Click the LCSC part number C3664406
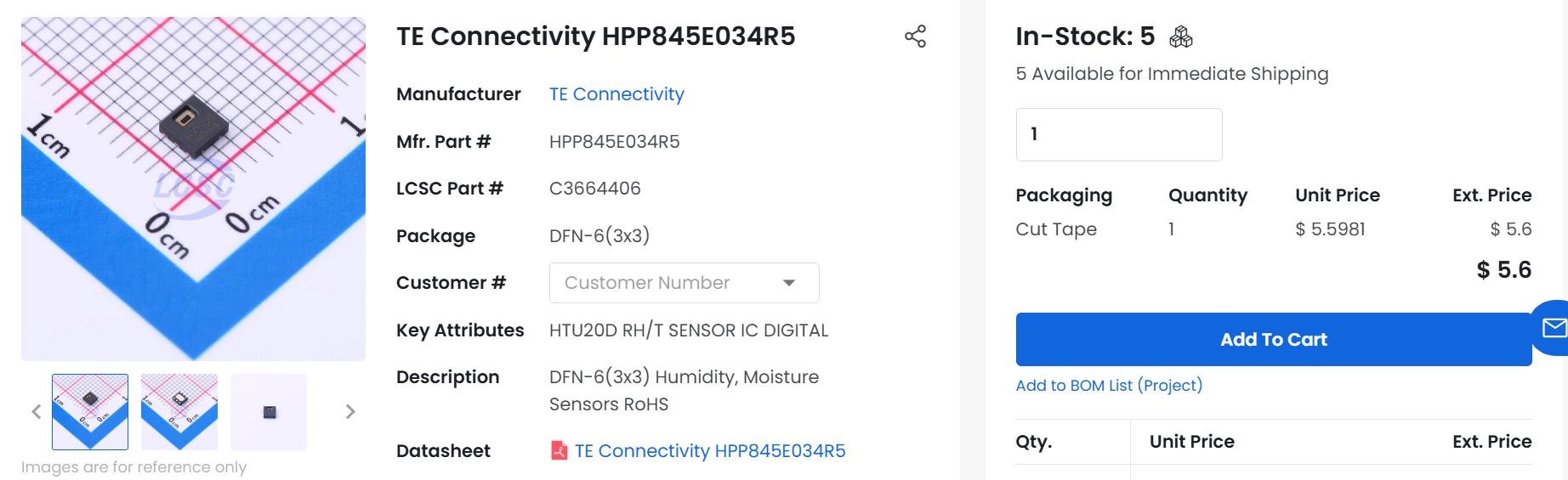Viewport: 1568px width, 480px height. [595, 189]
